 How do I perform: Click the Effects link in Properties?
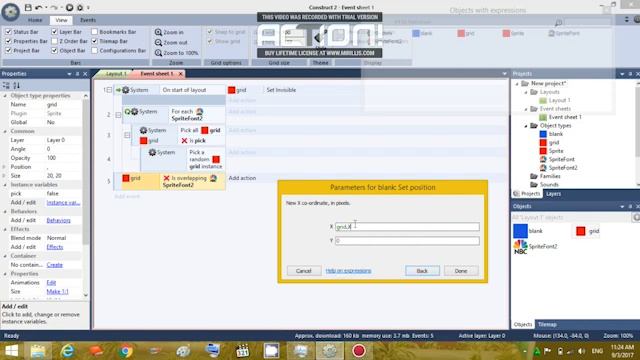(x=55, y=247)
